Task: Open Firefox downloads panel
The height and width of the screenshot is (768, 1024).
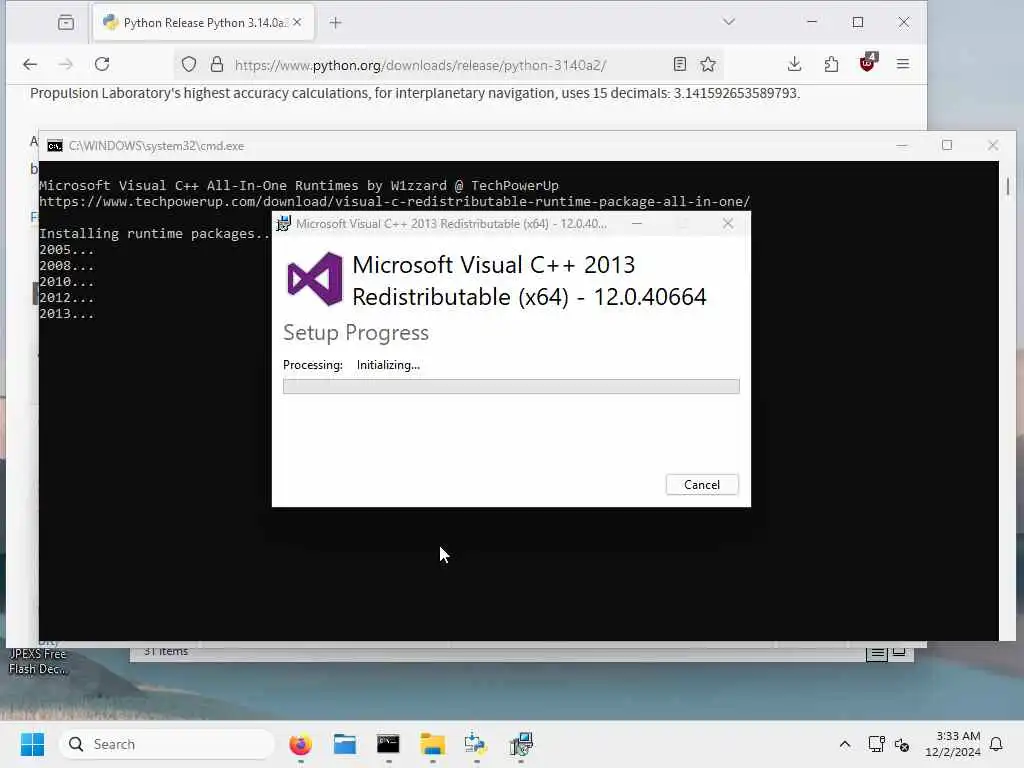Action: 794,64
